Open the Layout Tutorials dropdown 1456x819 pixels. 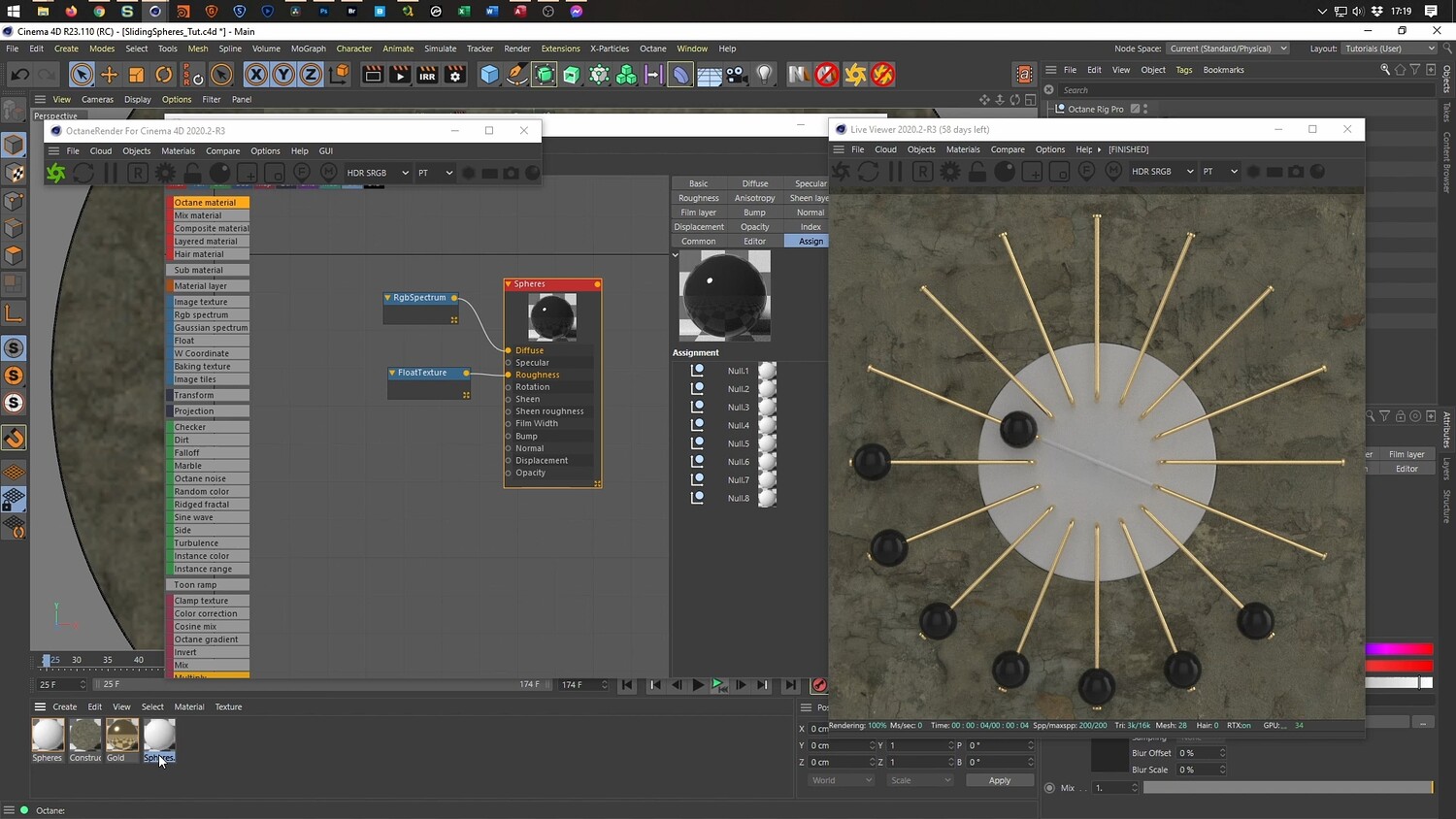pos(1388,49)
